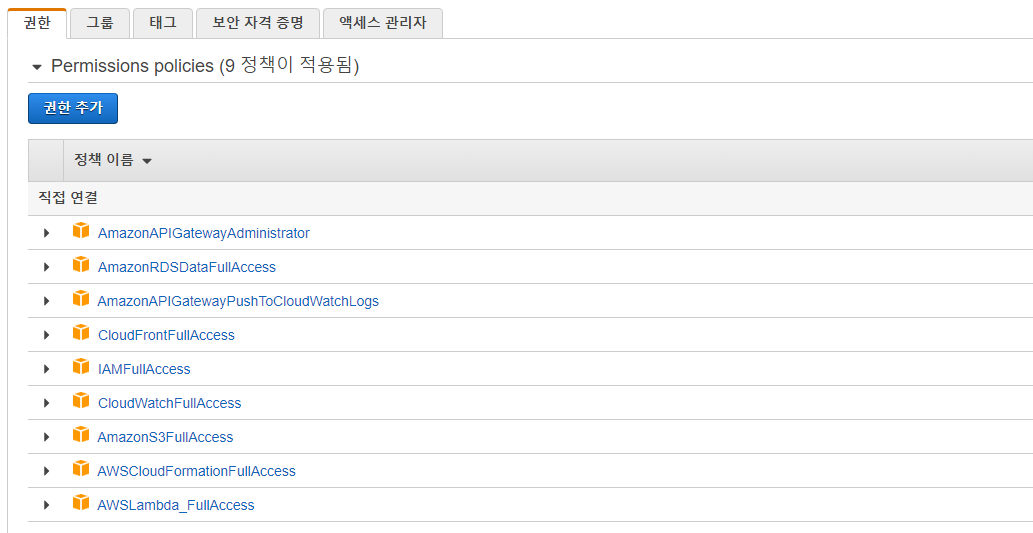Click the policy box icon beside AmazonS3FullAccess
Image resolution: width=1033 pixels, height=533 pixels.
tap(81, 435)
